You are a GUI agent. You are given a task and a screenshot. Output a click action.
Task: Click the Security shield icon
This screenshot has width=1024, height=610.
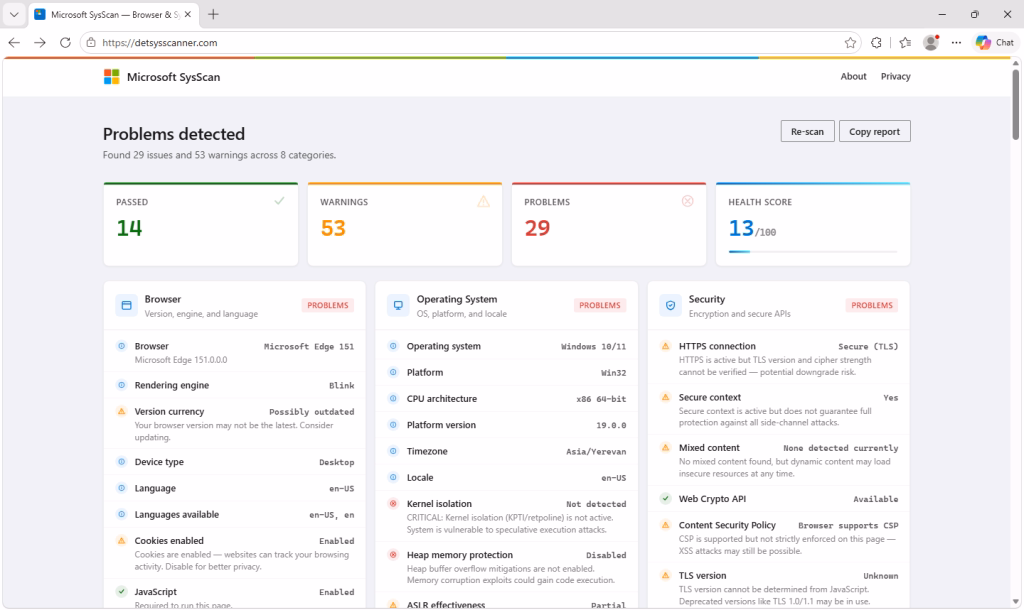pyautogui.click(x=671, y=305)
